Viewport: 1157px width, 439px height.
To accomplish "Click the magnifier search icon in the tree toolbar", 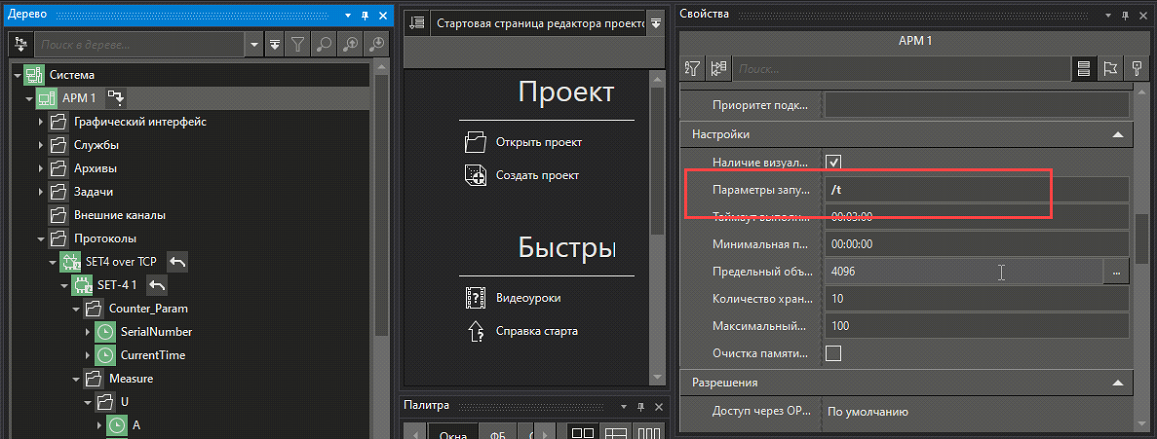I will coord(324,45).
